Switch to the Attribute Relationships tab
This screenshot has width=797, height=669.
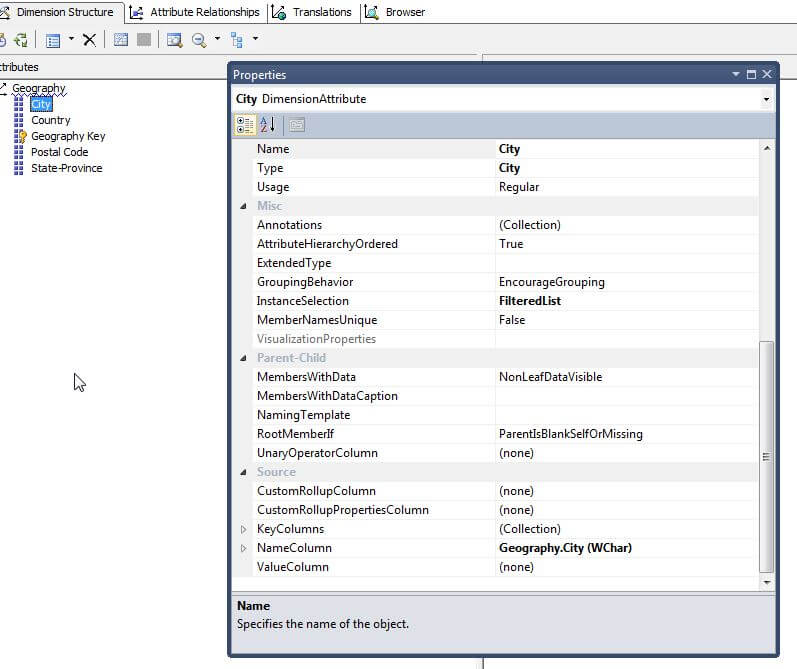pyautogui.click(x=195, y=12)
